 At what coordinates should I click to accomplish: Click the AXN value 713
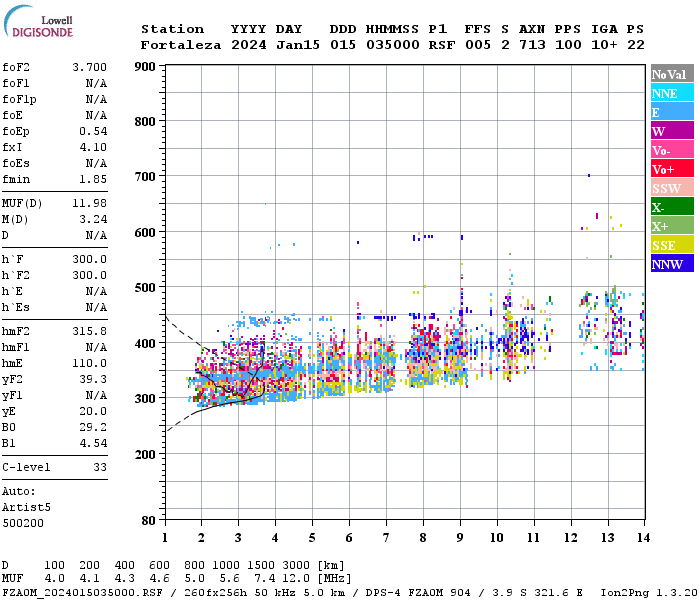(x=532, y=45)
